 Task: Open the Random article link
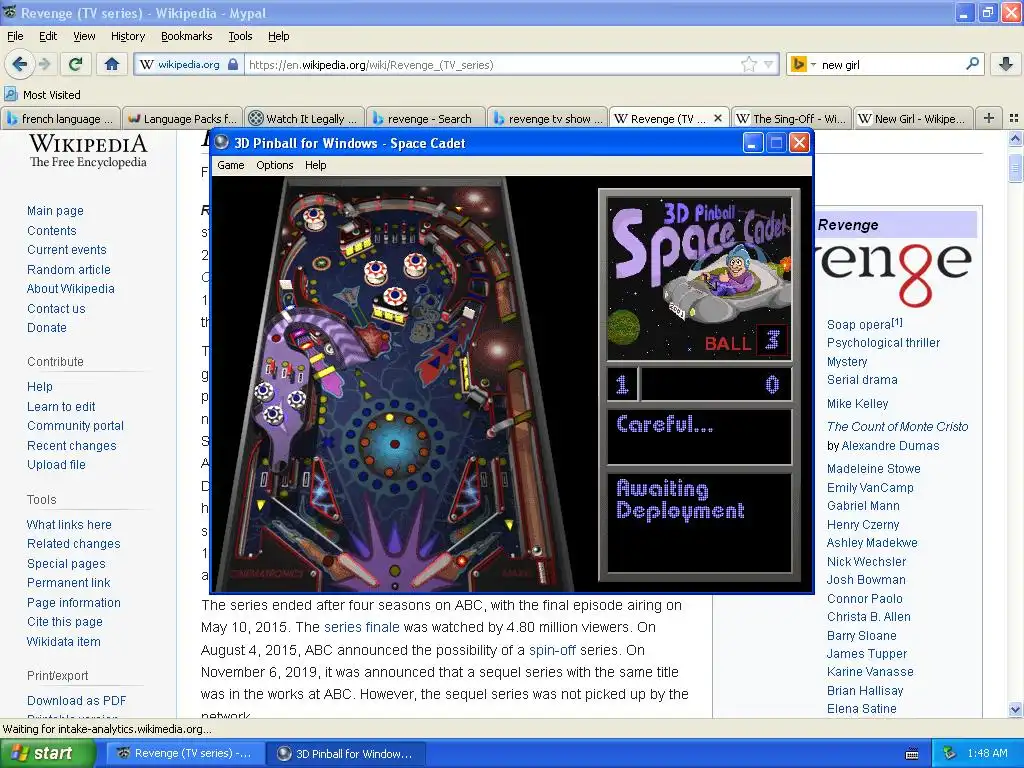pos(69,270)
